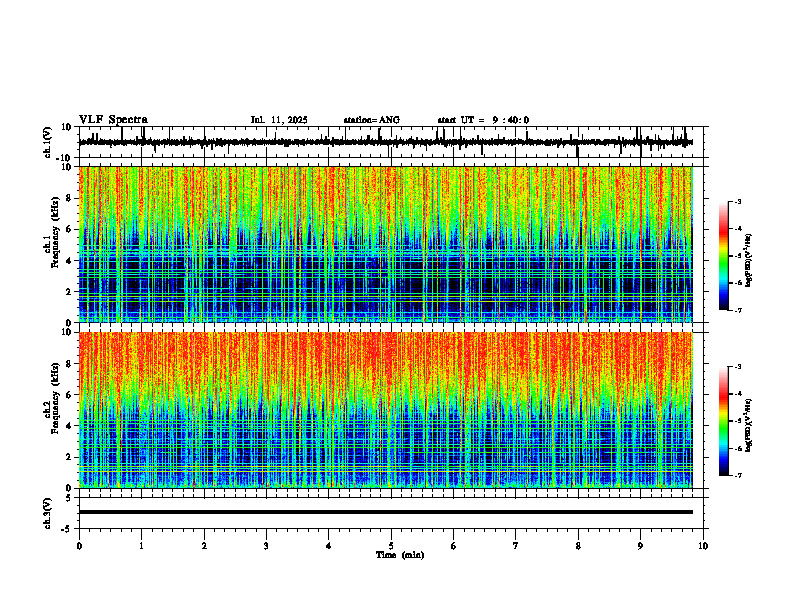Click the ch.1 spectrogram color scale bar
This screenshot has height=612, width=792.
point(724,256)
